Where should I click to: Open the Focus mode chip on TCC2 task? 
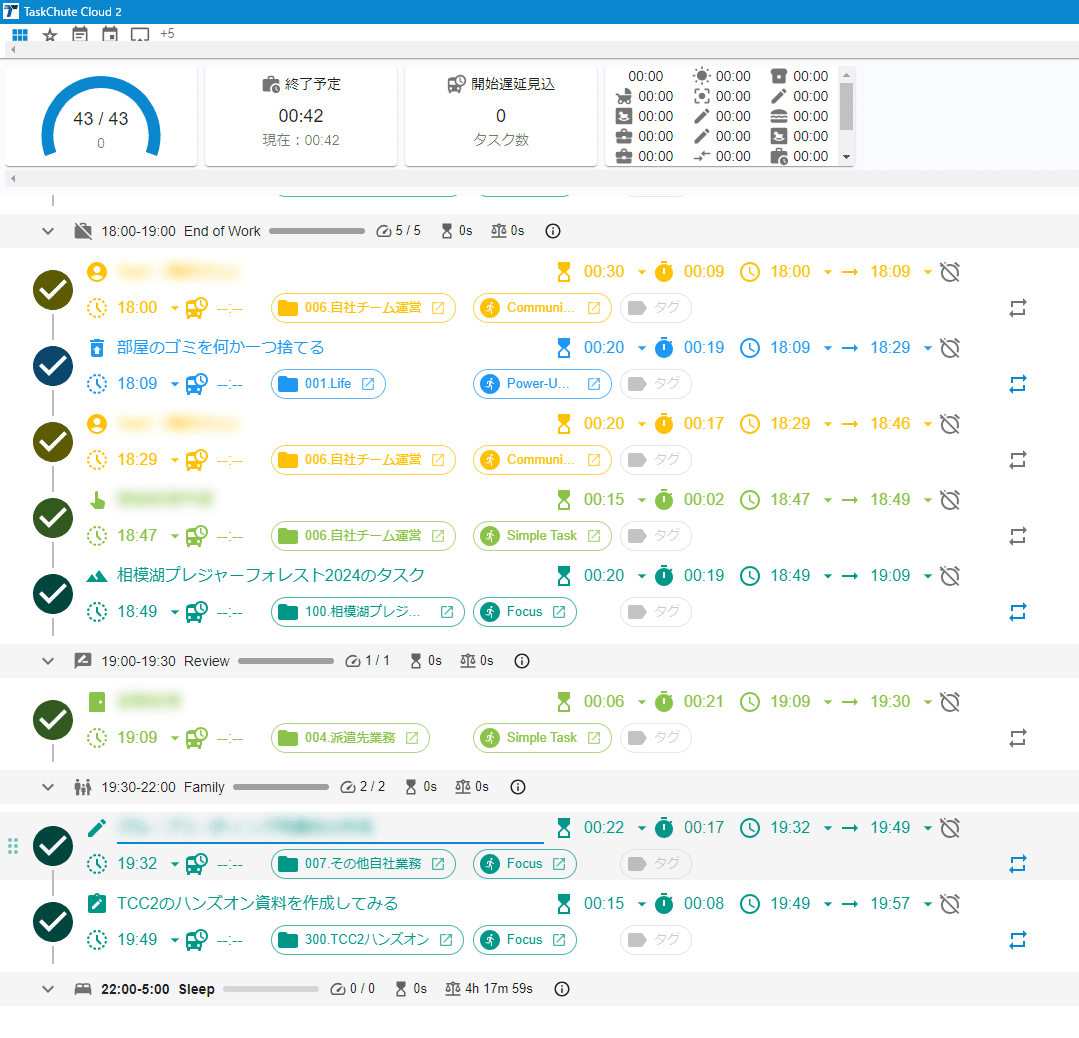(524, 940)
